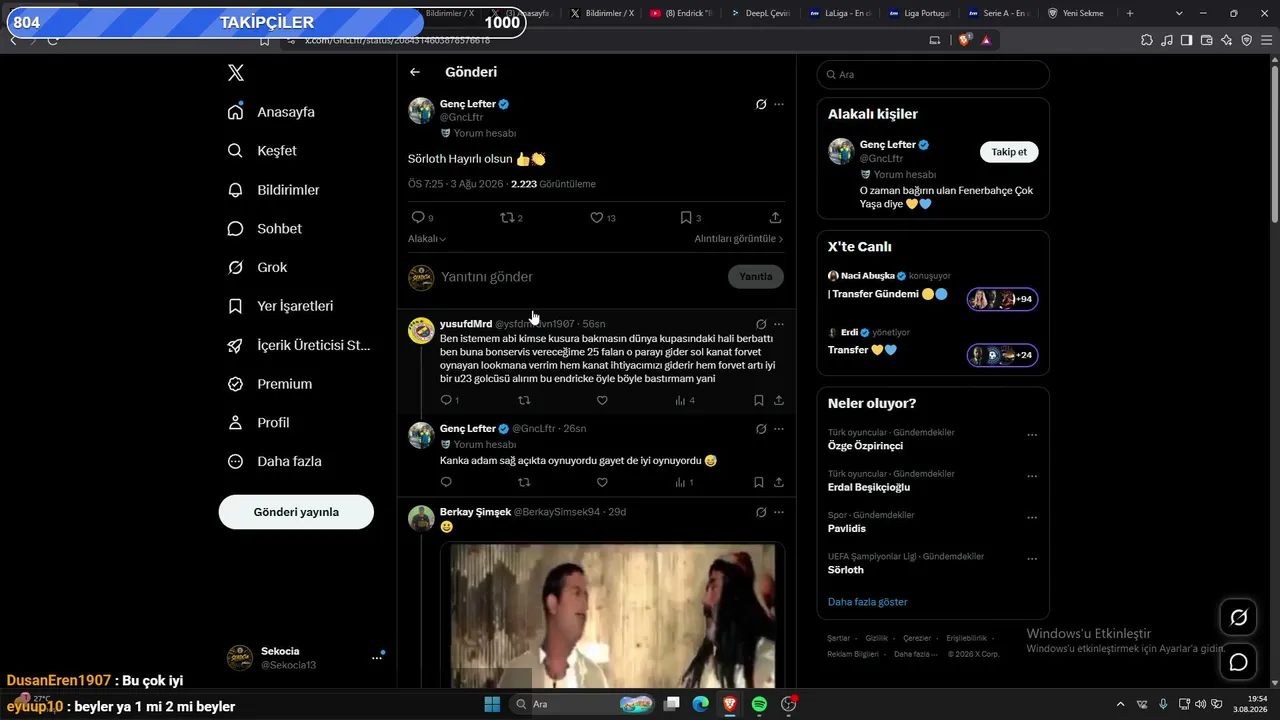
Task: Expand trends with Daha fazla göster
Action: [x=868, y=602]
